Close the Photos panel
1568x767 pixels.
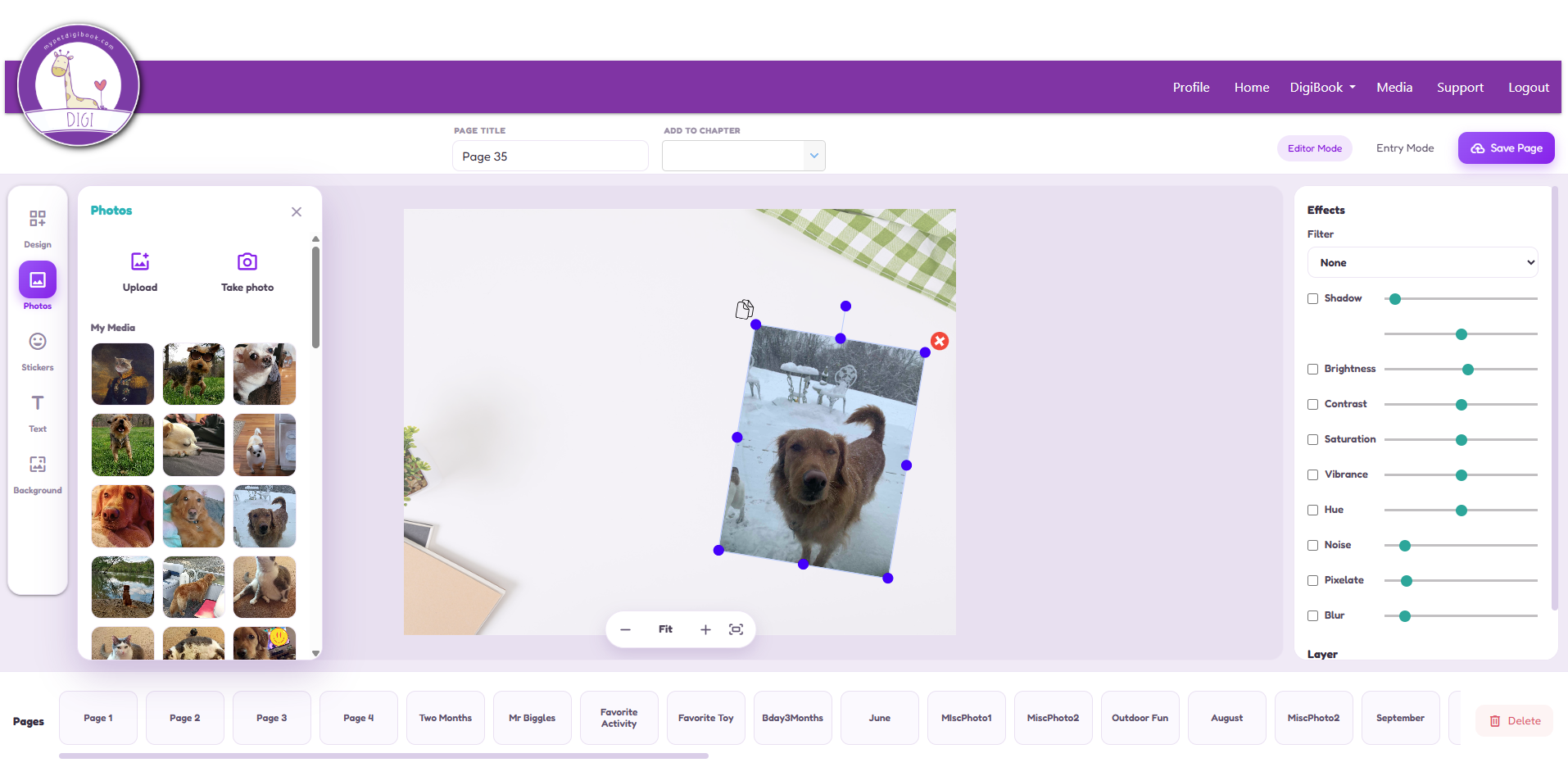pos(297,211)
